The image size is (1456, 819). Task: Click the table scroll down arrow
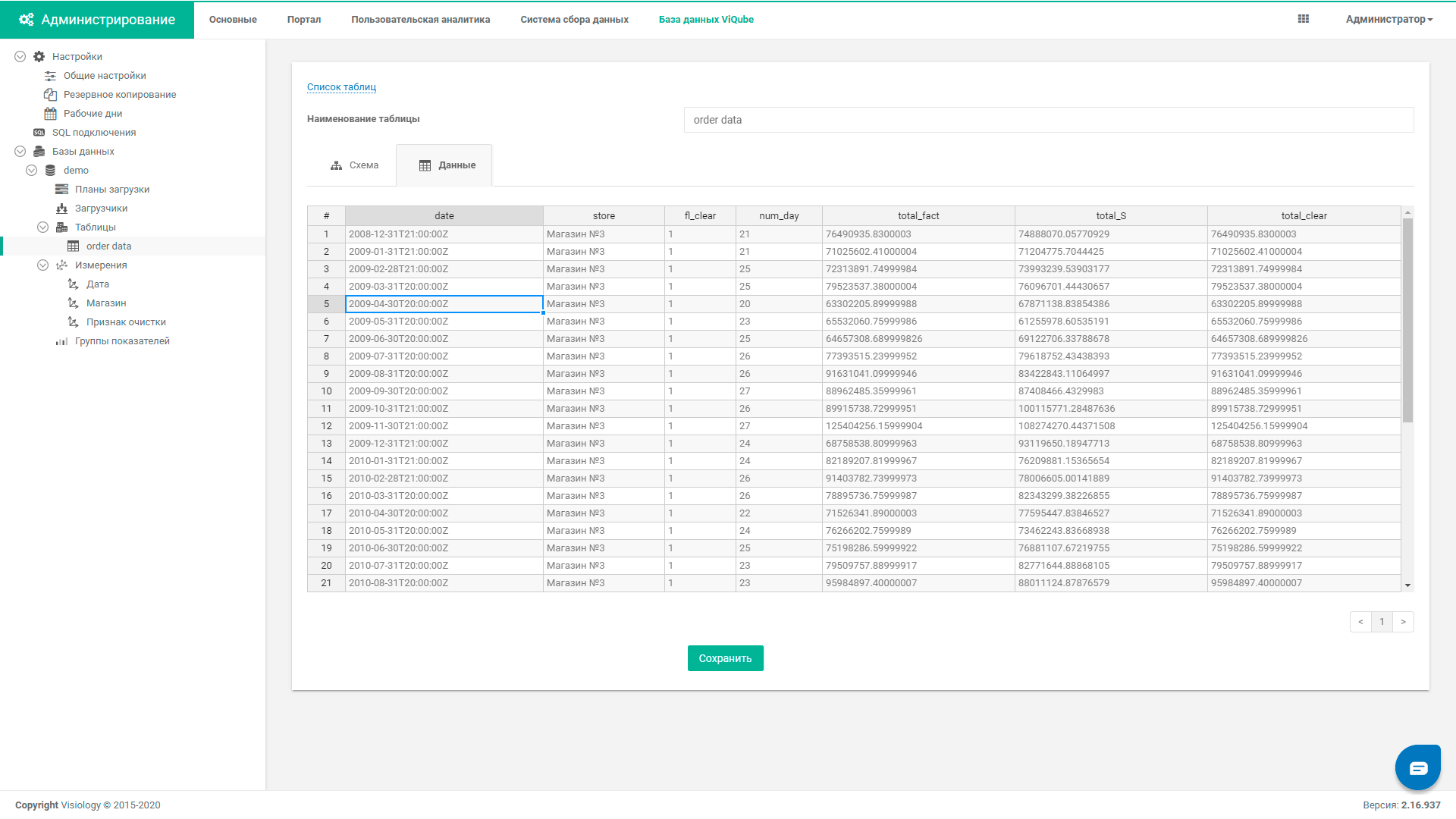click(1407, 585)
